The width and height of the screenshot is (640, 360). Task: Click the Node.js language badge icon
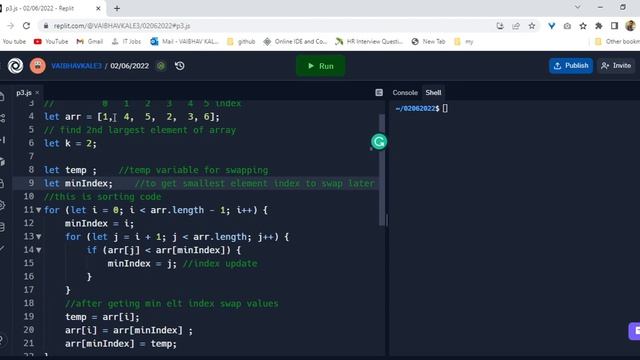(161, 66)
